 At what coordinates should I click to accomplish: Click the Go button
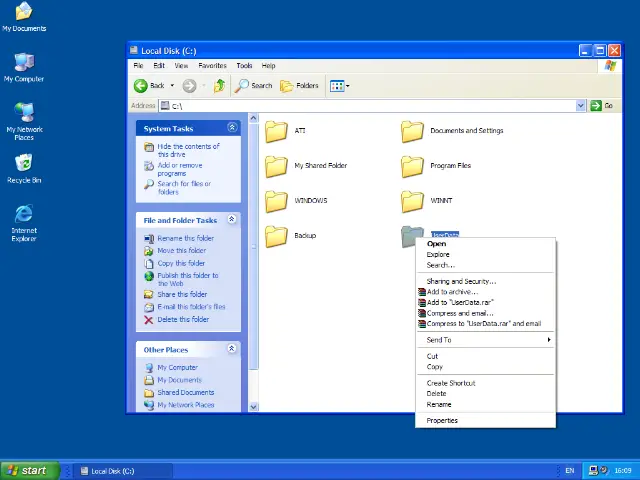tap(602, 106)
